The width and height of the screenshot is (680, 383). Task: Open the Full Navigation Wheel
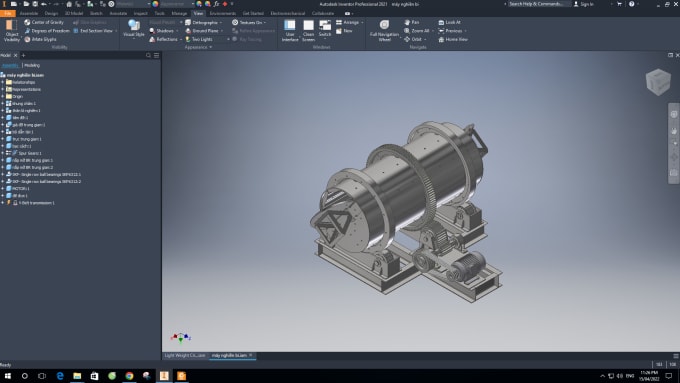click(x=384, y=30)
